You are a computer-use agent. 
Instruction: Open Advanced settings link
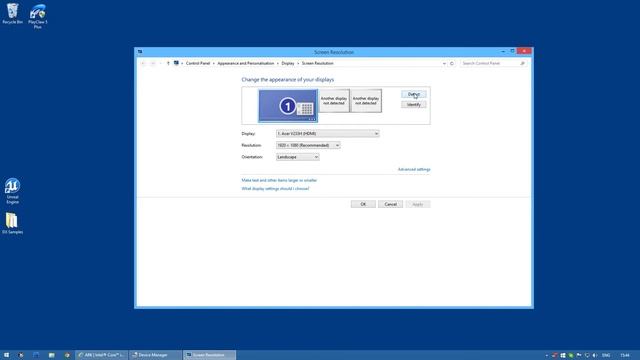[414, 169]
